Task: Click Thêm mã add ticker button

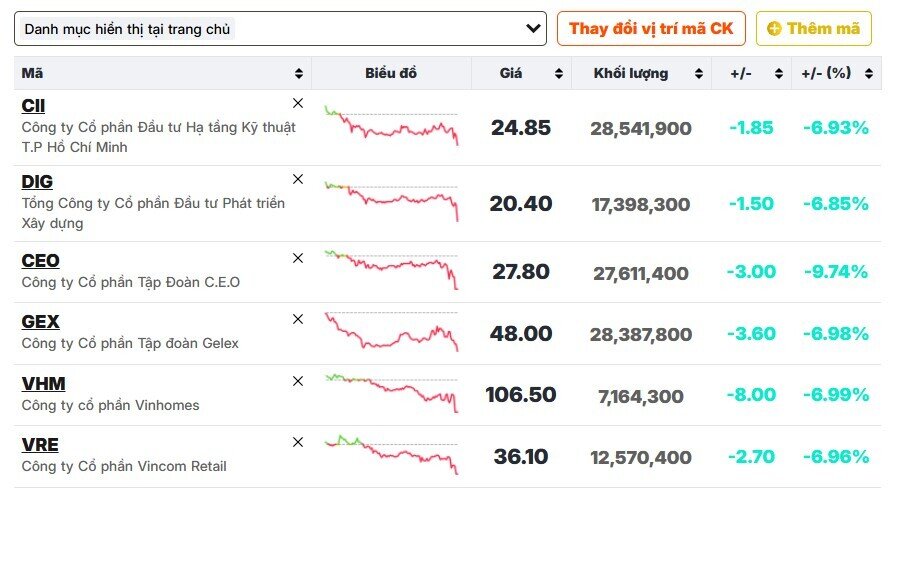Action: tap(814, 29)
